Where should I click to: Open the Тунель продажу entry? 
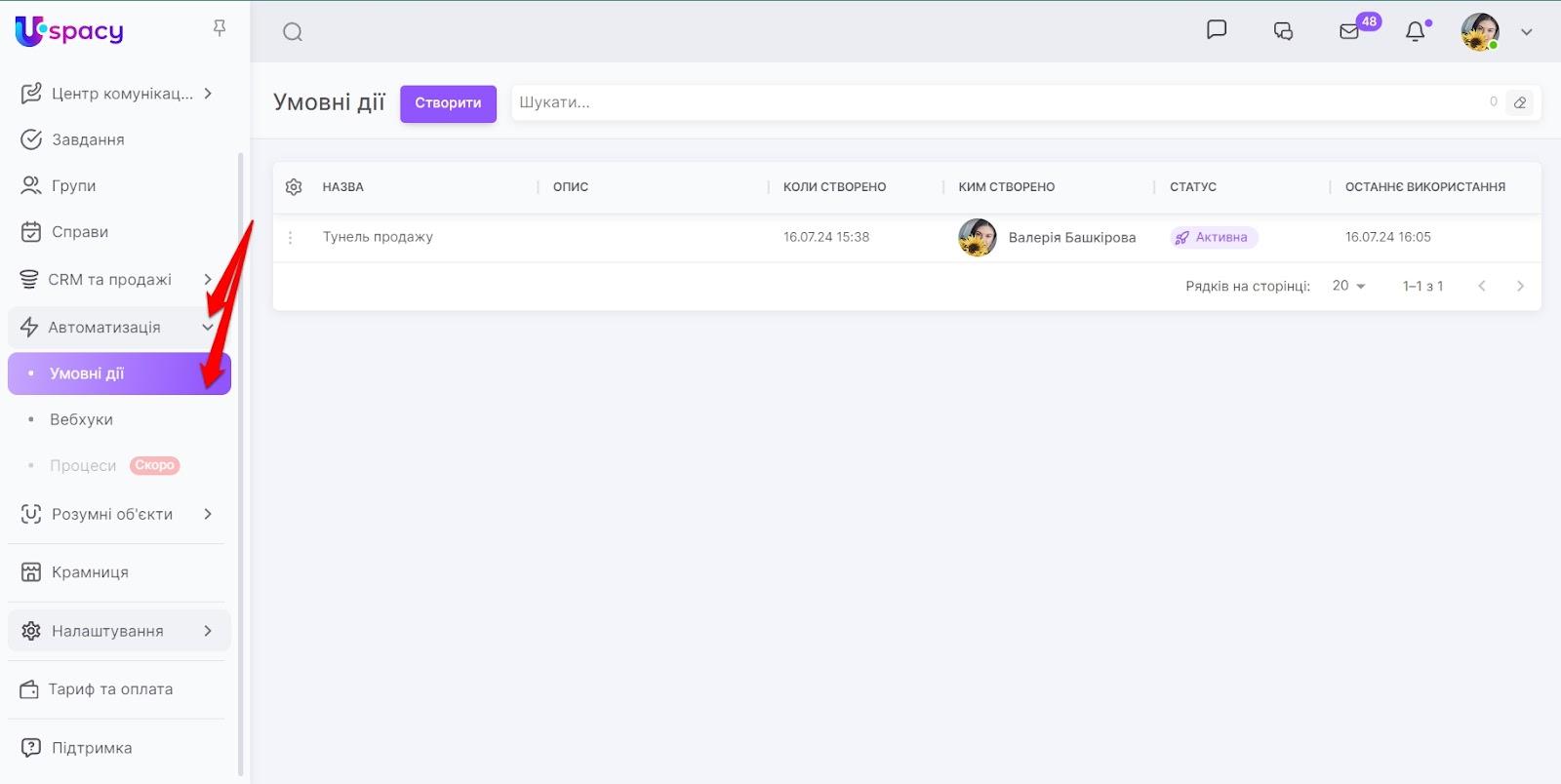(378, 237)
